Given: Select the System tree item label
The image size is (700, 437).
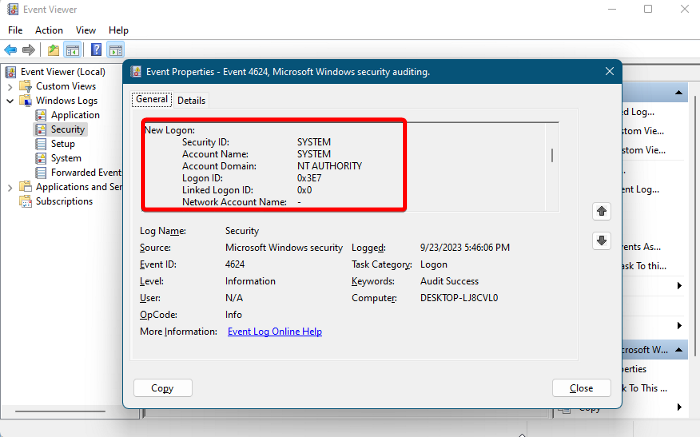Looking at the screenshot, I should pyautogui.click(x=66, y=158).
